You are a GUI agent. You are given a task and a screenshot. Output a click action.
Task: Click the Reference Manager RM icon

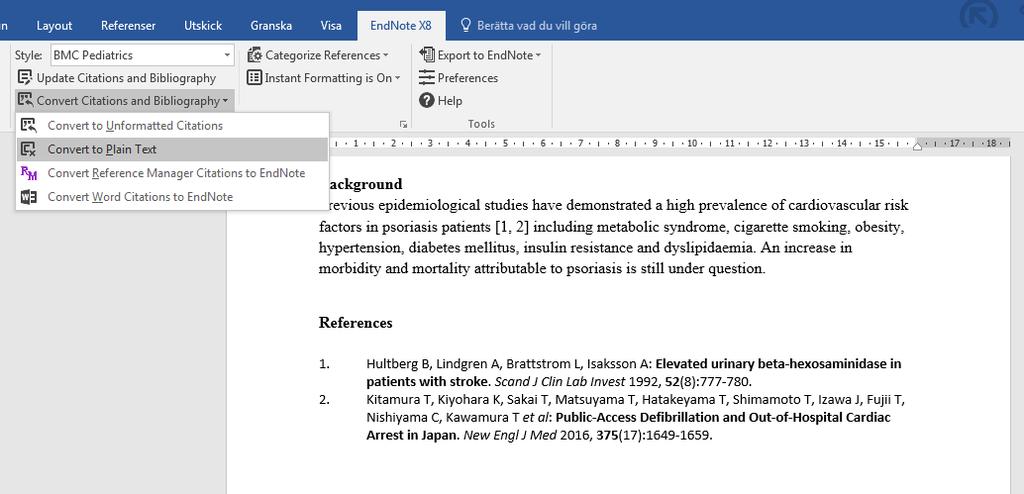tap(29, 173)
